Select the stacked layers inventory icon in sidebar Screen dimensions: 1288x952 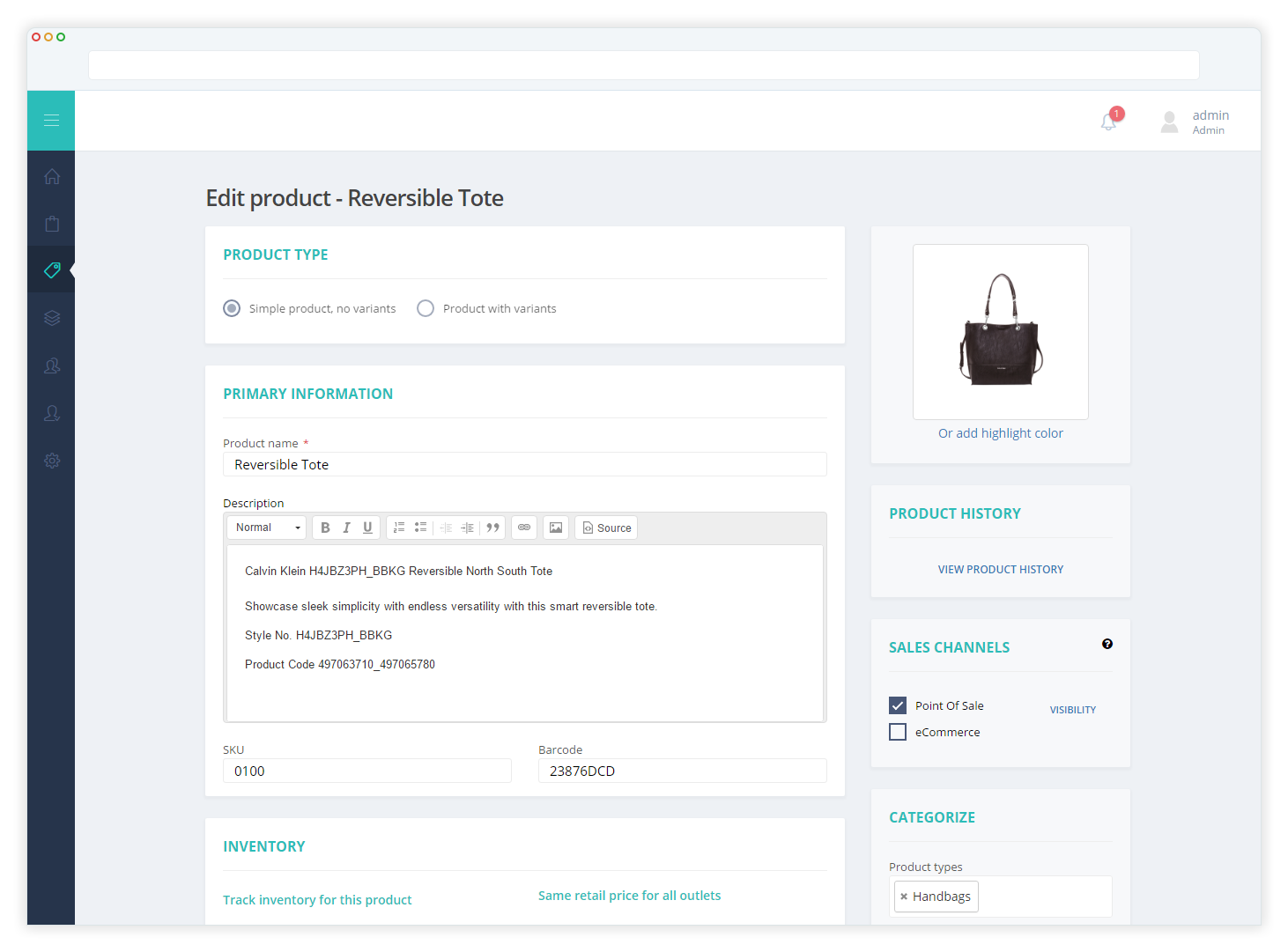(x=51, y=317)
